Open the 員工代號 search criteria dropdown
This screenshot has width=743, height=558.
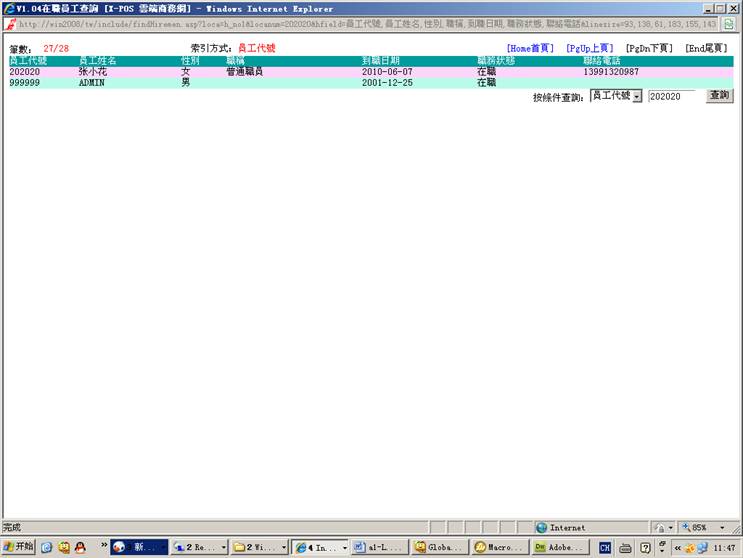[x=615, y=96]
